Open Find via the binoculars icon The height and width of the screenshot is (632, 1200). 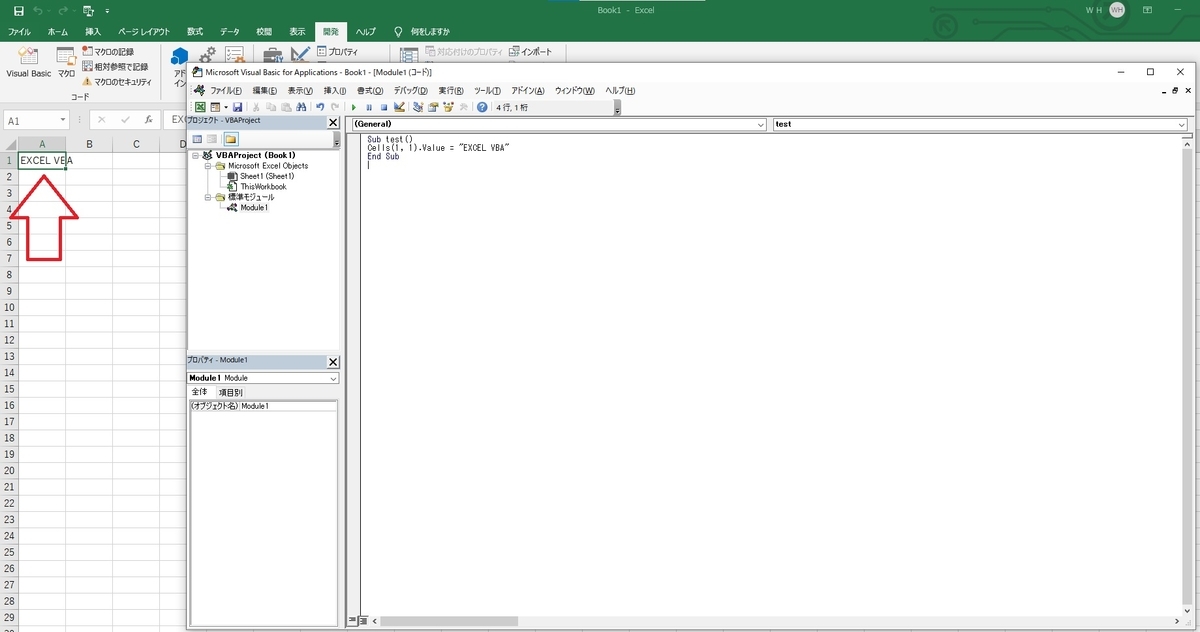tap(301, 107)
